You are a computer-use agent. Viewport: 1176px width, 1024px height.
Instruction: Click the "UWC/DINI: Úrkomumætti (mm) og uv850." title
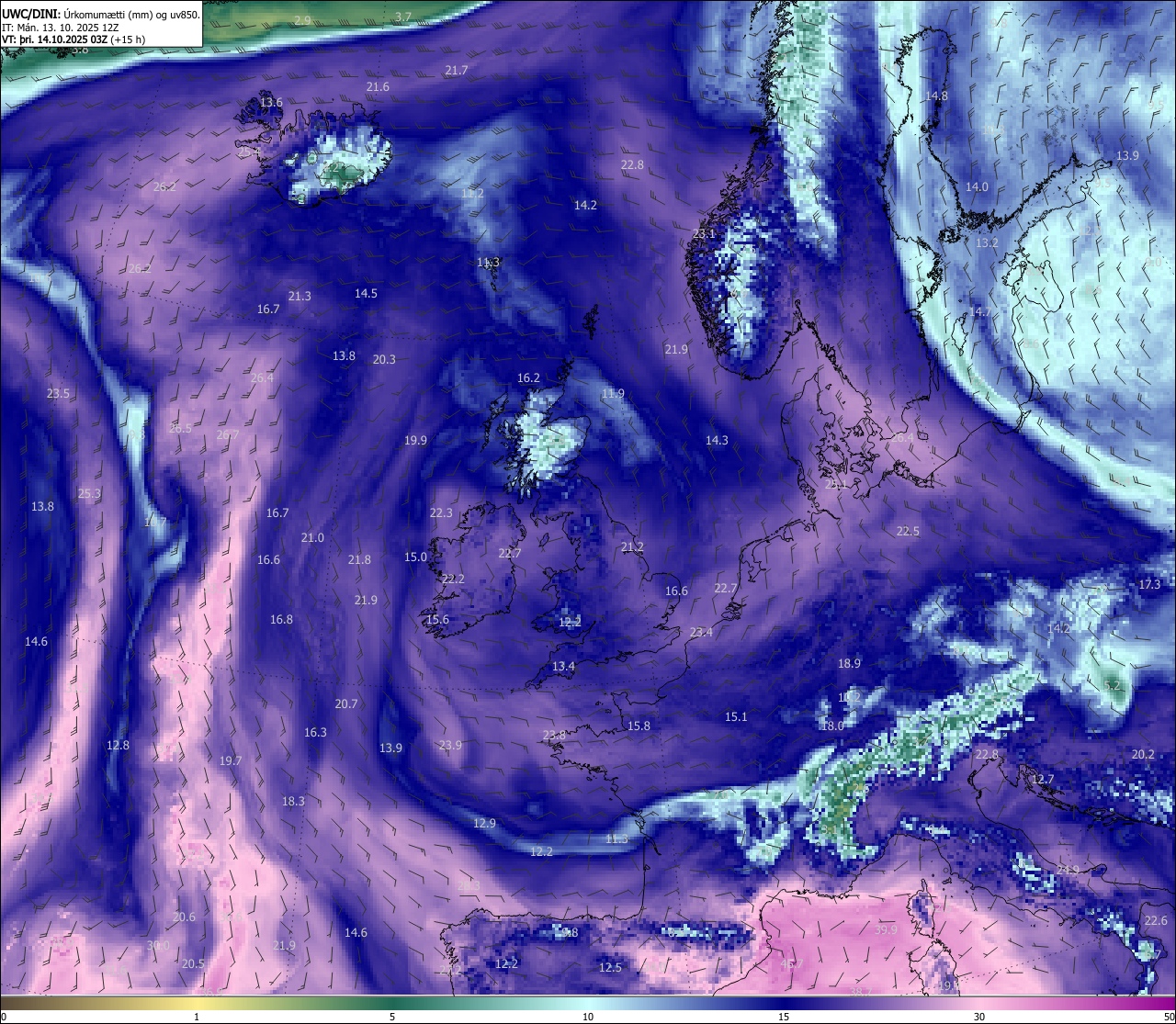click(x=99, y=14)
